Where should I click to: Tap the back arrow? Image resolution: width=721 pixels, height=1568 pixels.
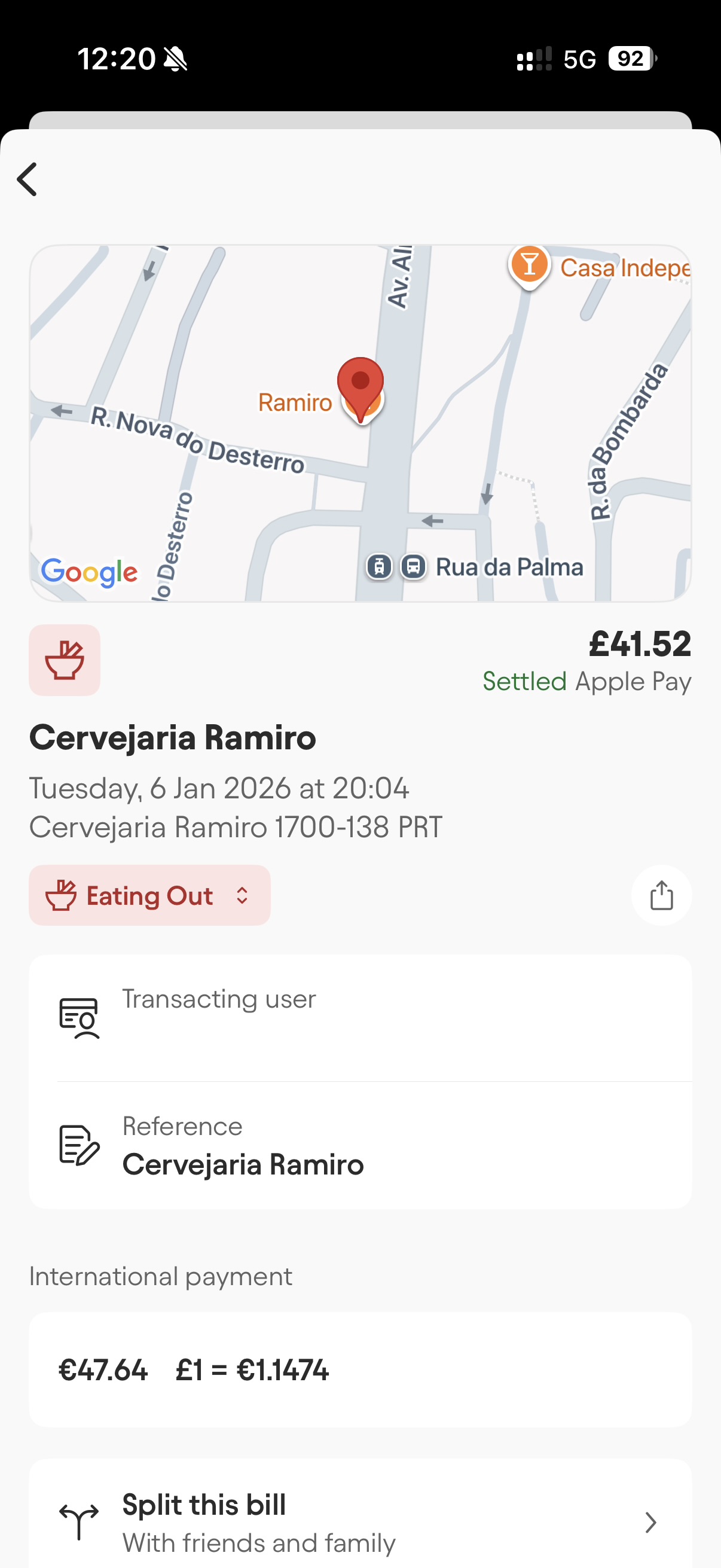(x=28, y=179)
